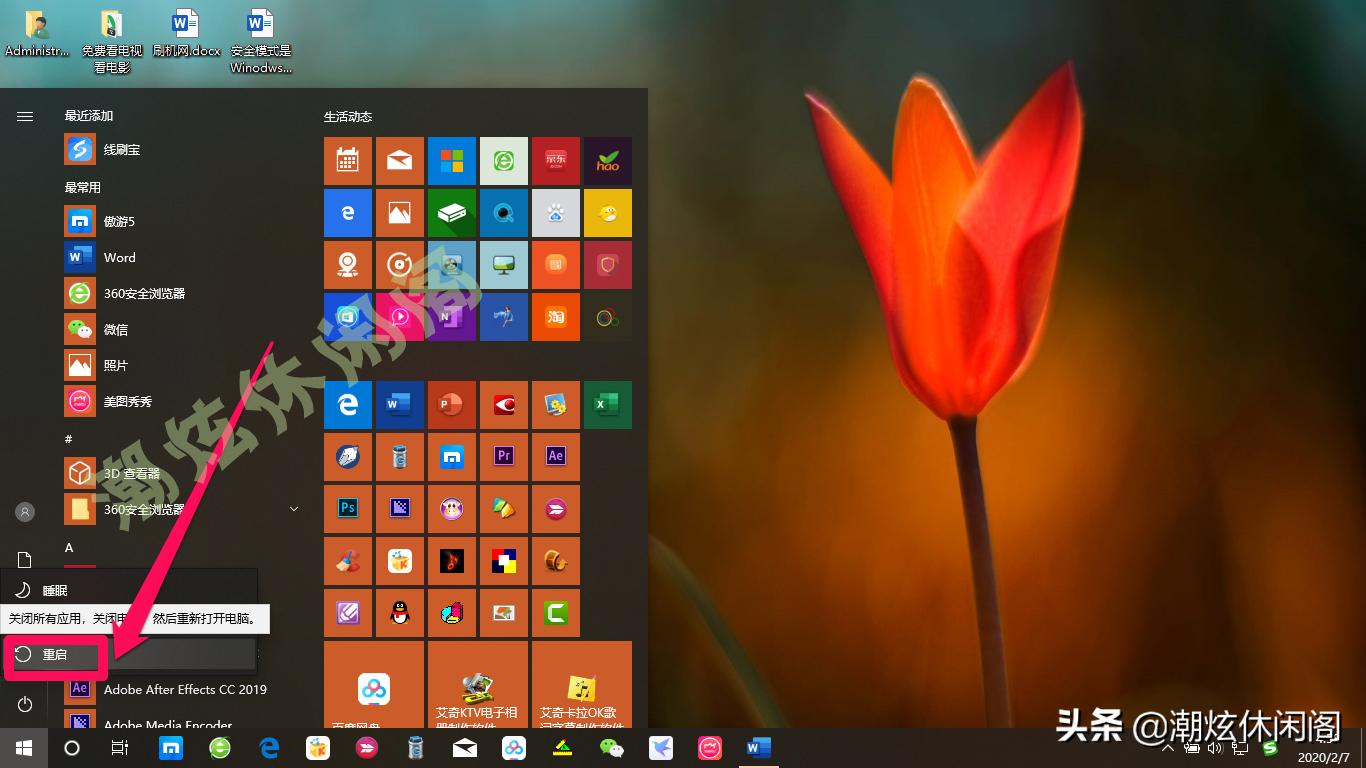
Task: Open the 照片 (Photos) app entry
Action: (x=113, y=365)
